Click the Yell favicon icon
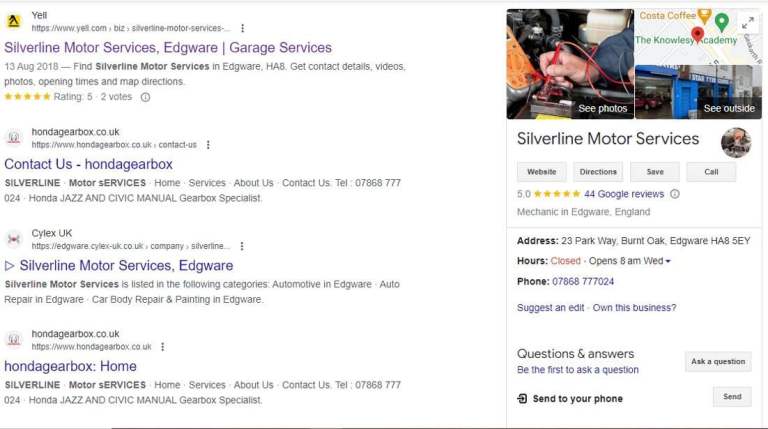 [14, 22]
